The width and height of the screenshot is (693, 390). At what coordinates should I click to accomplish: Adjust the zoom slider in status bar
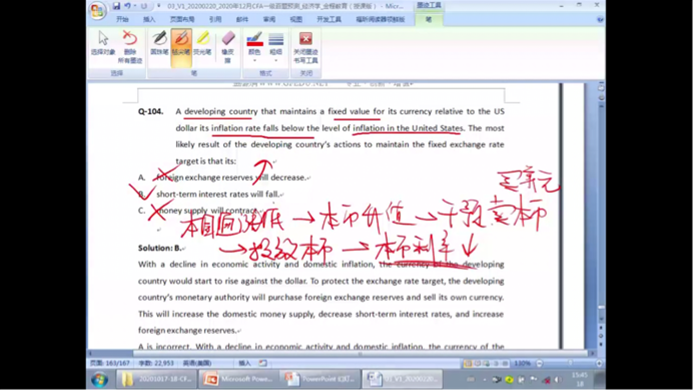[x=569, y=363]
